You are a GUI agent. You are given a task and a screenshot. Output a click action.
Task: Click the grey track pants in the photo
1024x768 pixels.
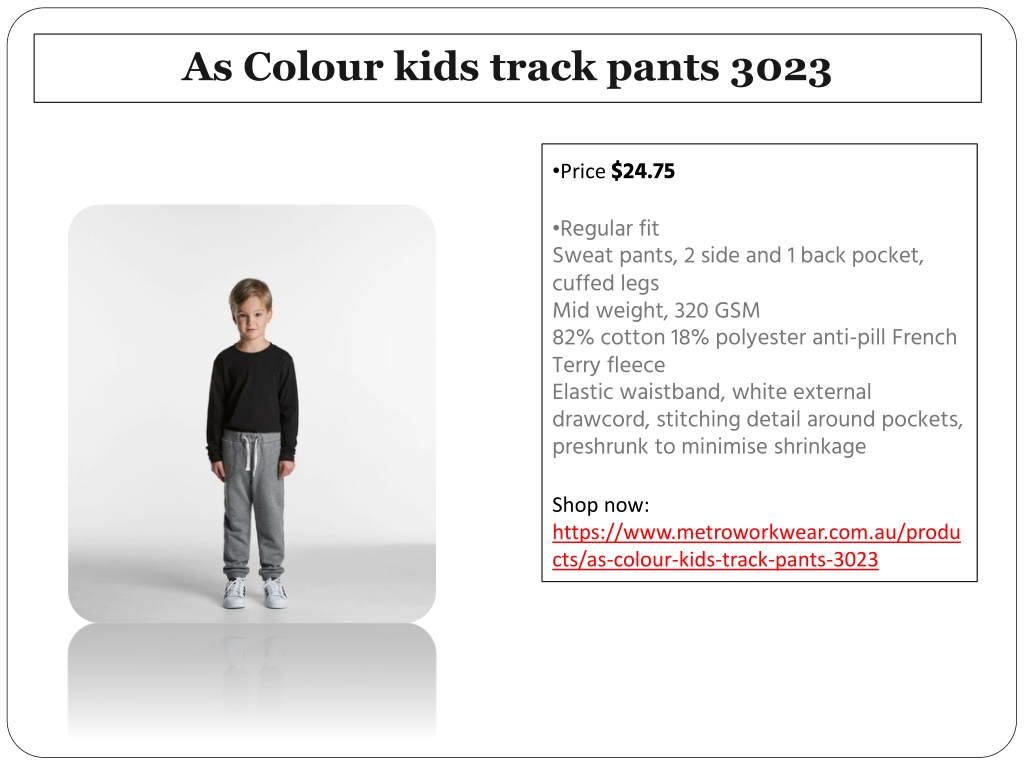[253, 503]
